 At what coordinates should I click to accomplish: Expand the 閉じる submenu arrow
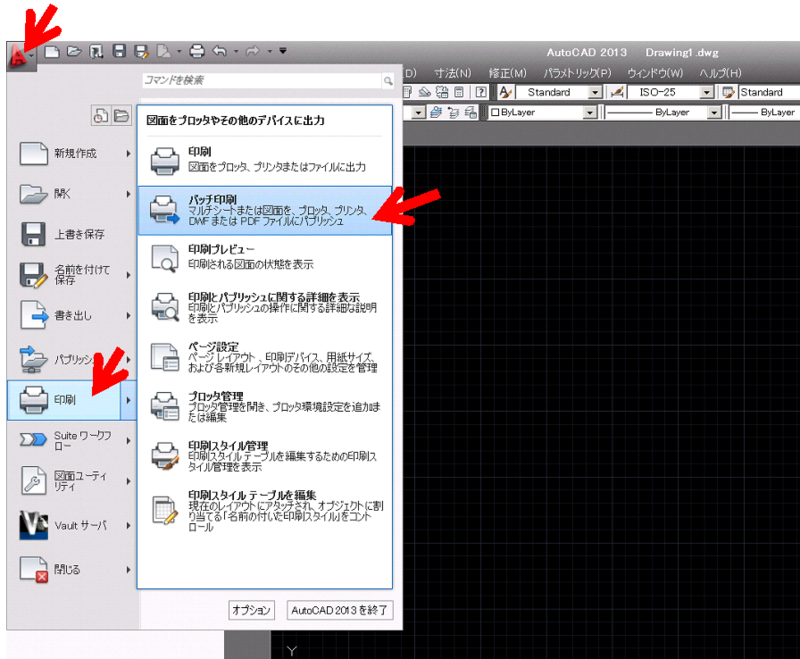[x=129, y=570]
